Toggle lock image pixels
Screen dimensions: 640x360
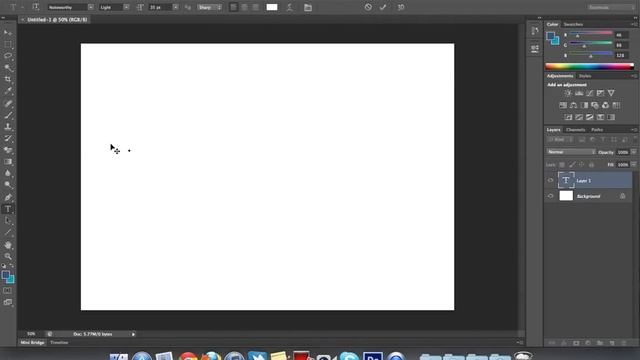coord(572,165)
